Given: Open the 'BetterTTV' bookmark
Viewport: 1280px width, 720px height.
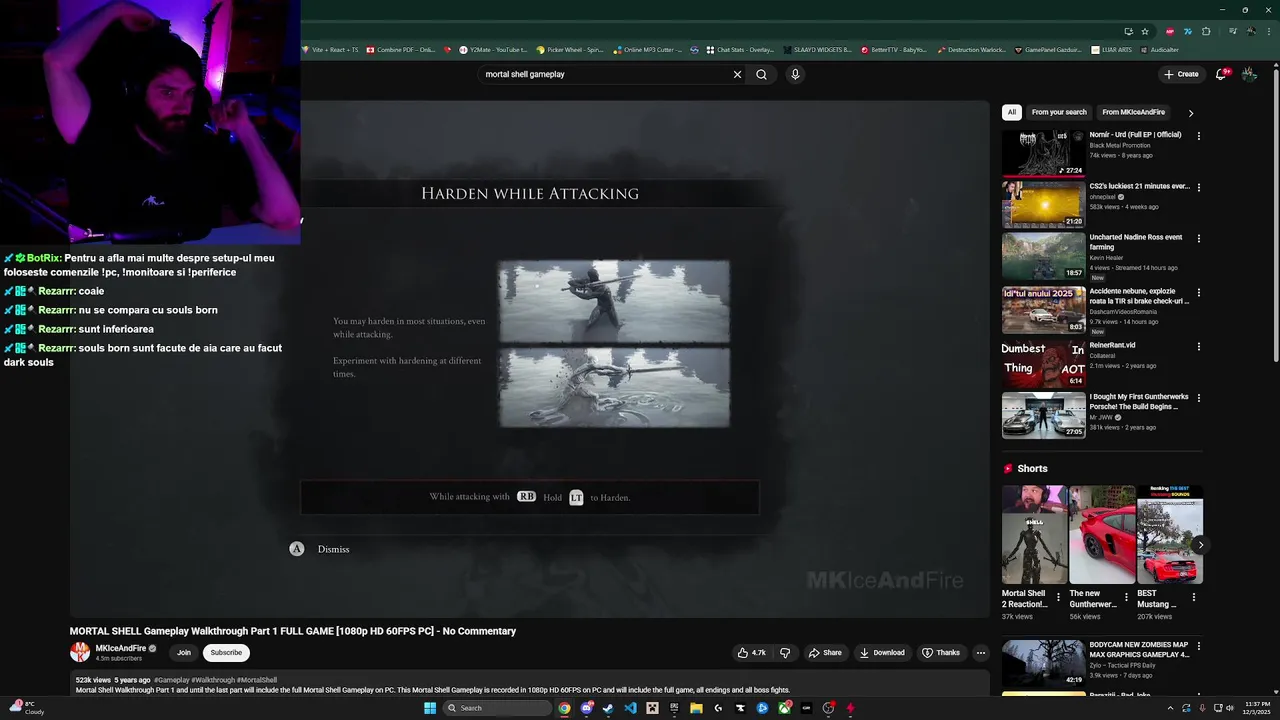Looking at the screenshot, I should click(x=894, y=49).
